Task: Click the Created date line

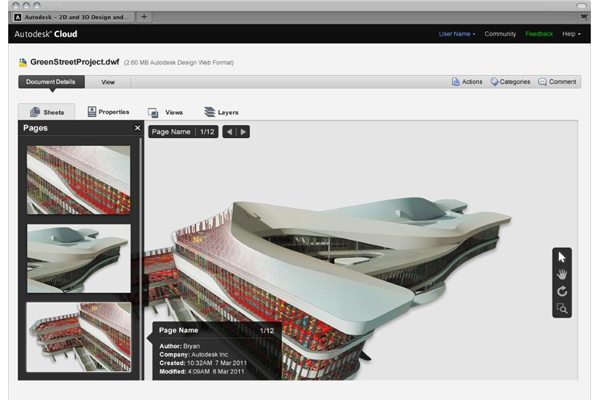Action: (x=203, y=363)
